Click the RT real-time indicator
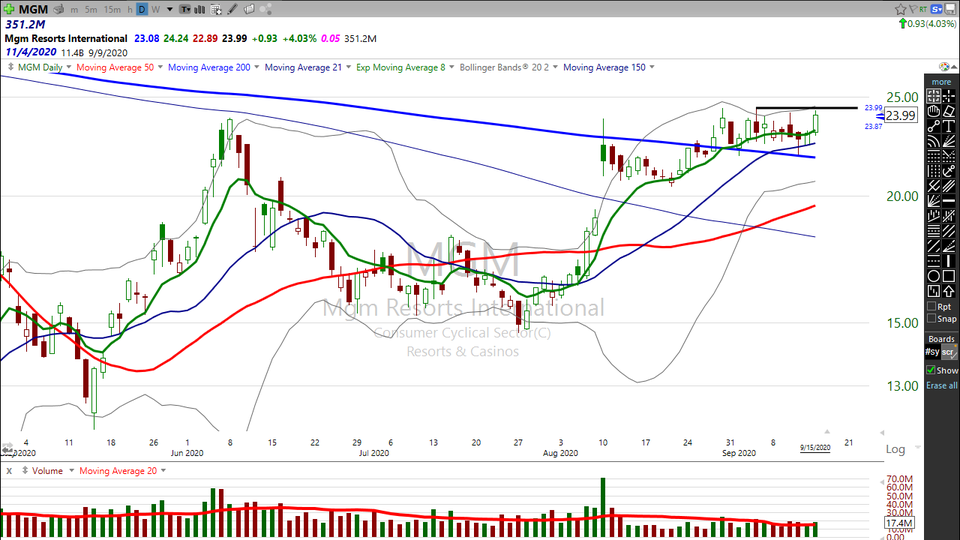The image size is (960, 540). pyautogui.click(x=922, y=9)
